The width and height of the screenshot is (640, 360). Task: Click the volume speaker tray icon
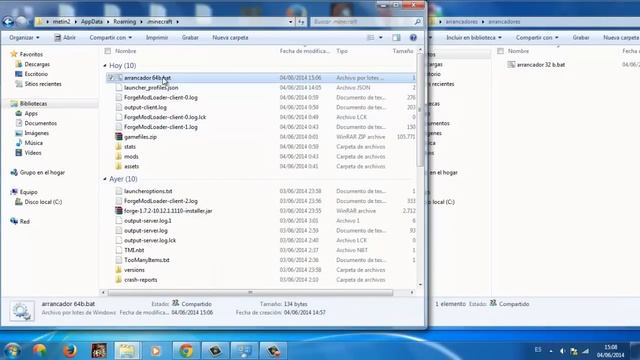(x=562, y=351)
